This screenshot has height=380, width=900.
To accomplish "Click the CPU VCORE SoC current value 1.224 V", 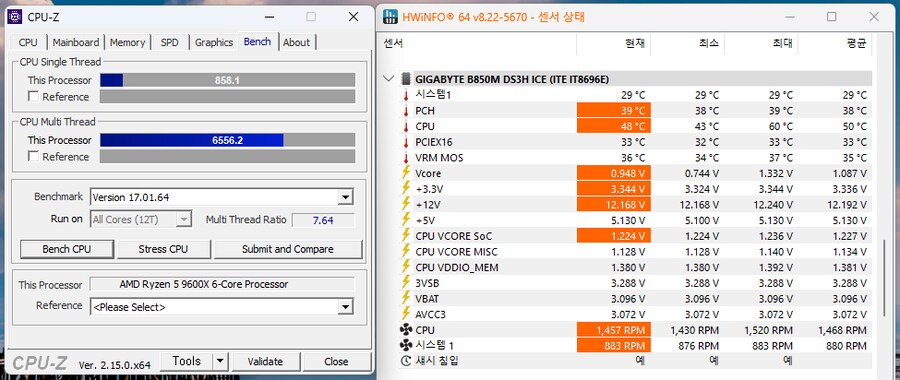I will (614, 236).
